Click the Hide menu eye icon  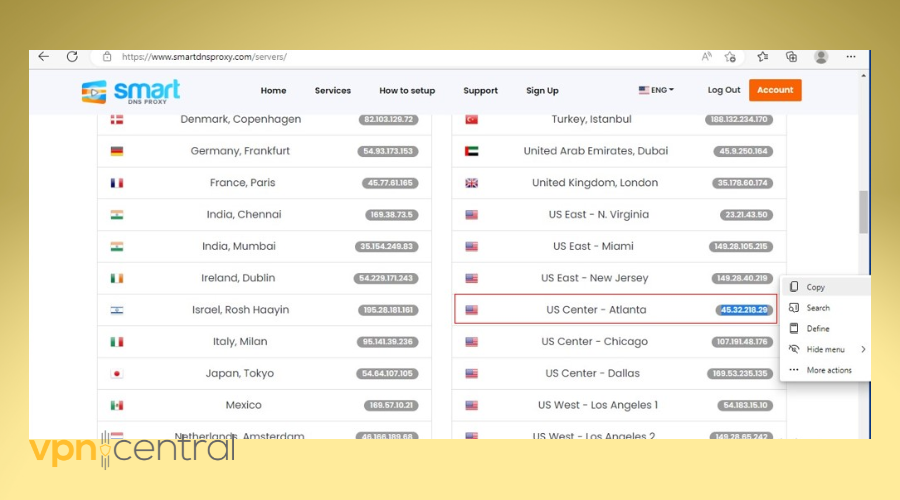[794, 349]
